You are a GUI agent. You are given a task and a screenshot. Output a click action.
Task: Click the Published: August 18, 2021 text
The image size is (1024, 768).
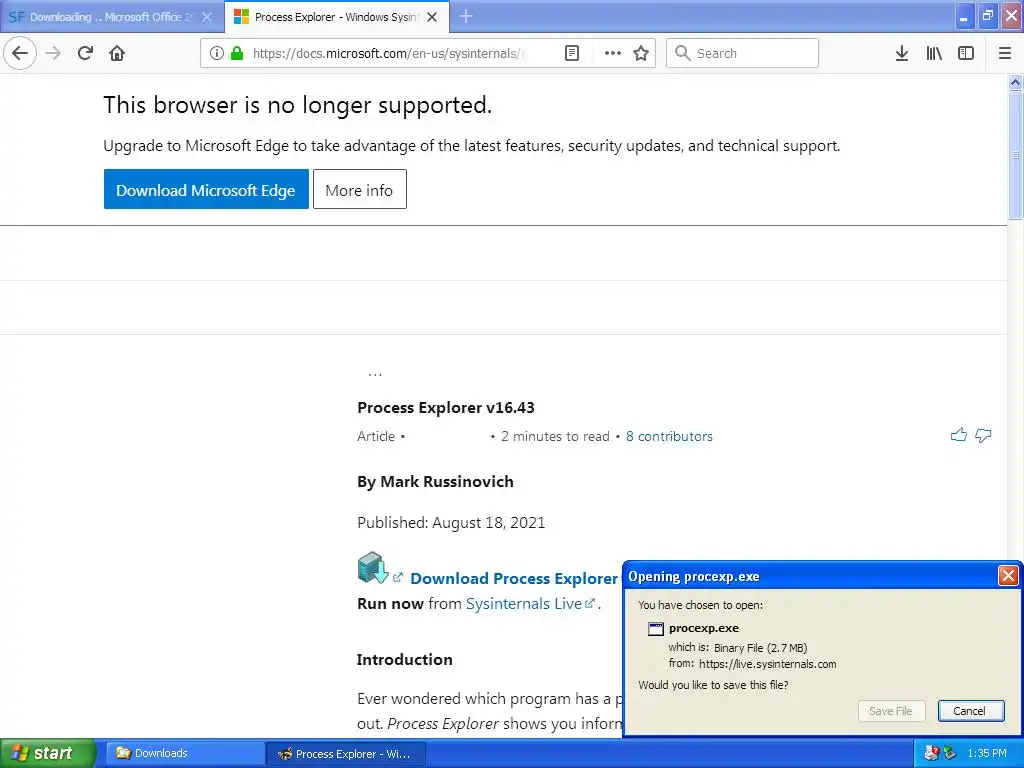pyautogui.click(x=451, y=522)
